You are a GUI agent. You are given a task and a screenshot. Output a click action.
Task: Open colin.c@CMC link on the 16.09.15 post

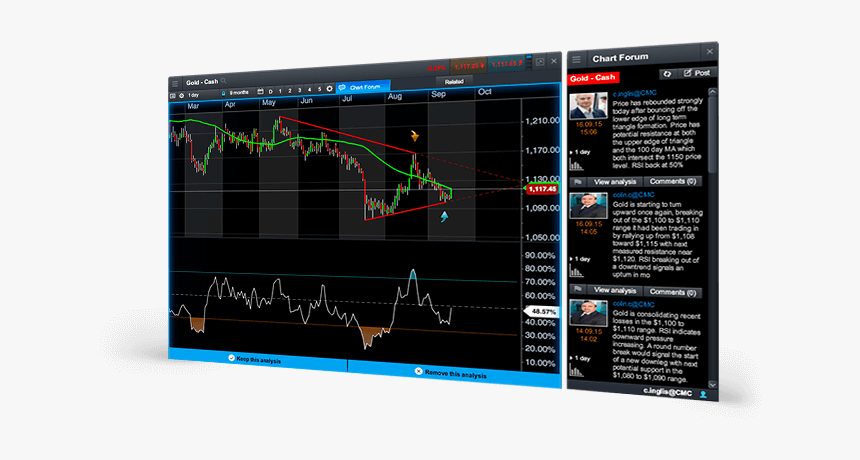(x=633, y=195)
